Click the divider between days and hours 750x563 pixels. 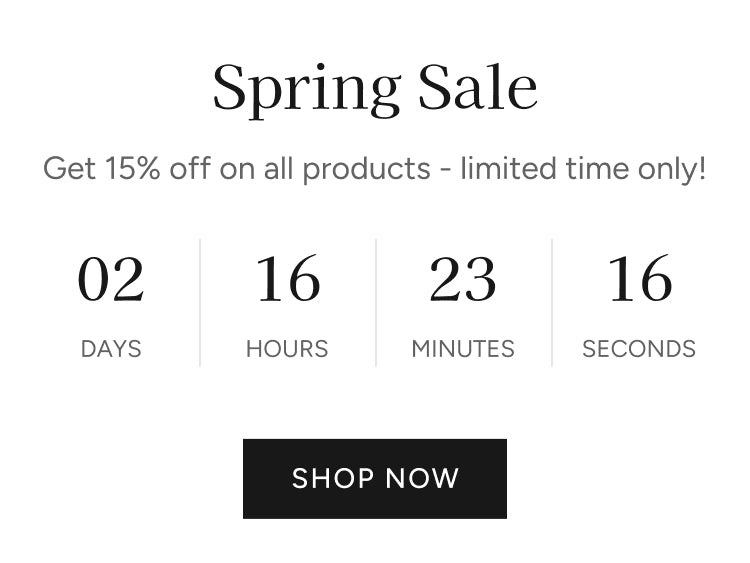[200, 302]
